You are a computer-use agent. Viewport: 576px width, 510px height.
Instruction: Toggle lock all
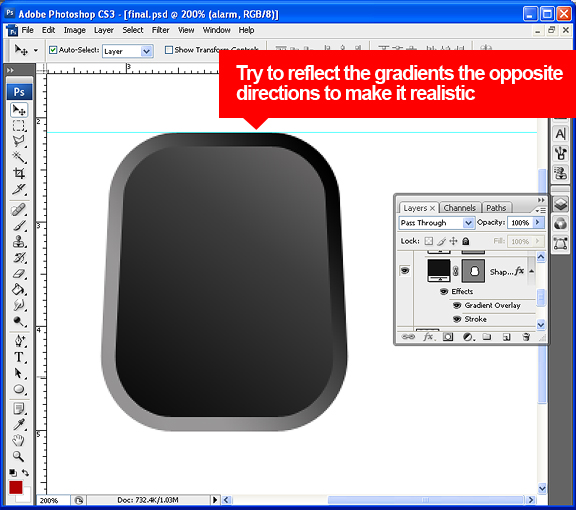point(466,241)
